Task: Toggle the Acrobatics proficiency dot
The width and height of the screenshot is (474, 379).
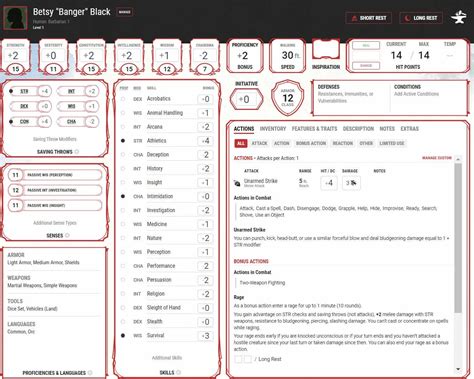Action: pyautogui.click(x=123, y=99)
